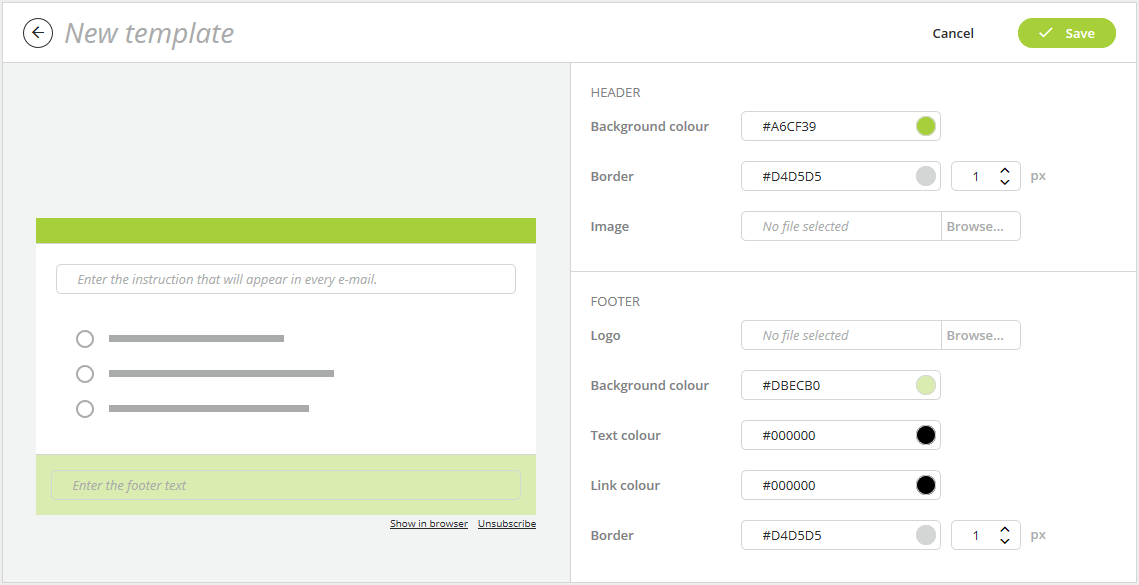Decrement the footer border width value

1005,540
